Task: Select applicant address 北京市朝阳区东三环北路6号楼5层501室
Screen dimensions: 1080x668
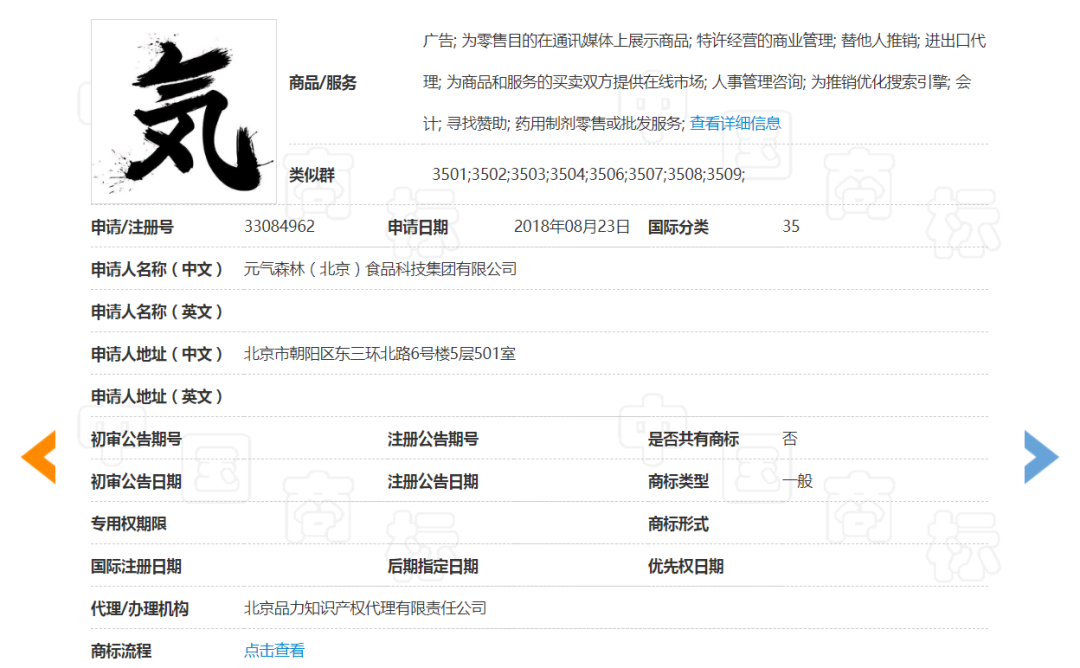Action: [x=380, y=354]
